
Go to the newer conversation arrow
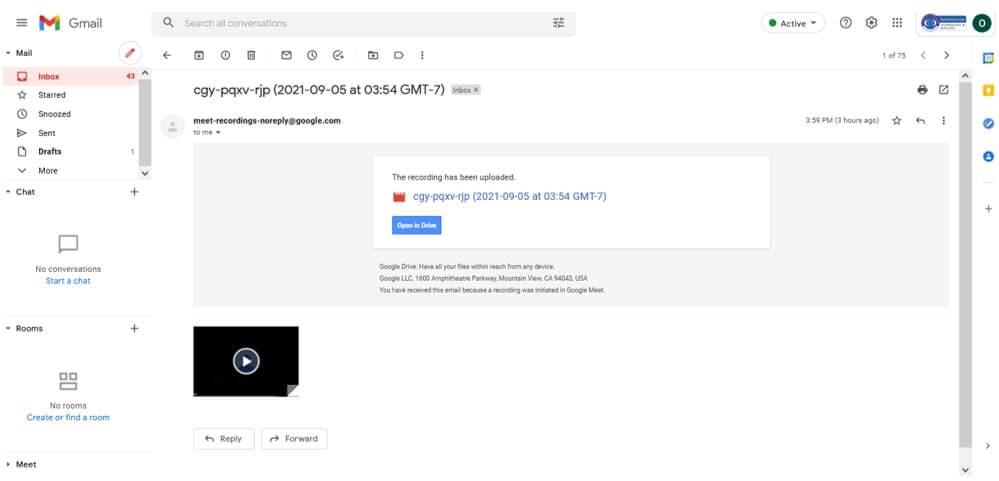tap(923, 55)
